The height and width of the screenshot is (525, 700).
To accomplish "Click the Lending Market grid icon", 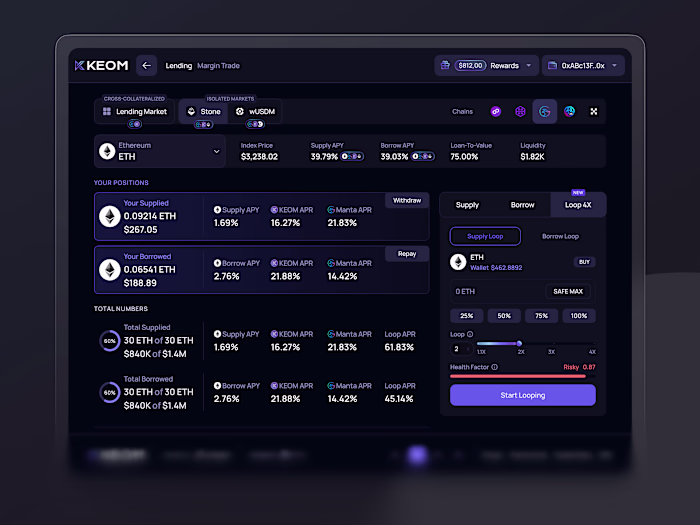I will pyautogui.click(x=107, y=111).
